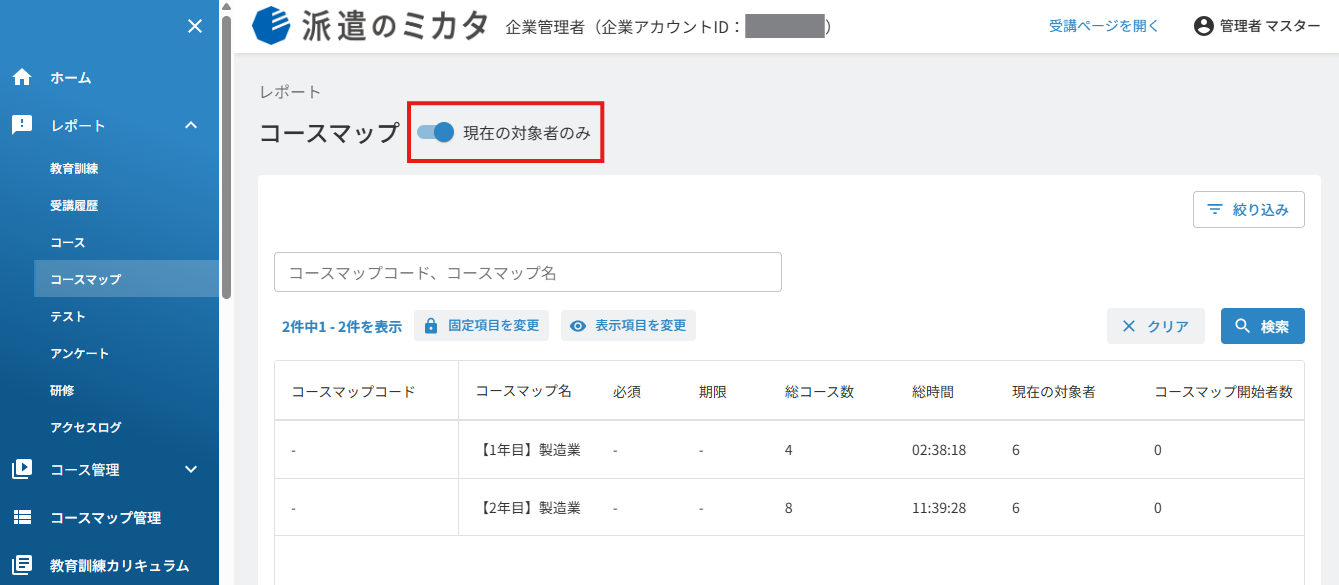Click the 教育訓練カリキュラム book icon
1339x585 pixels.
tap(22, 565)
